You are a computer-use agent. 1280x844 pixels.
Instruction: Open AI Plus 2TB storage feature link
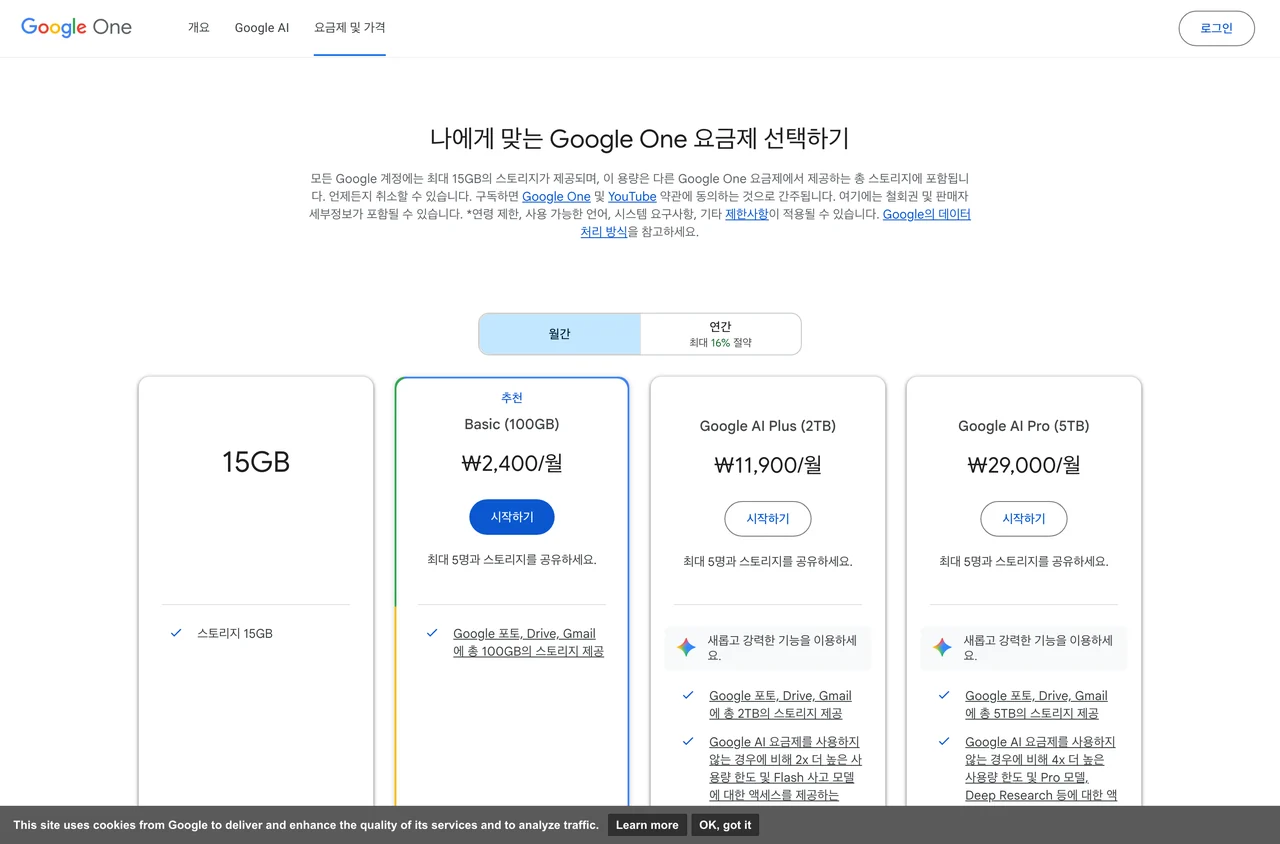(781, 704)
